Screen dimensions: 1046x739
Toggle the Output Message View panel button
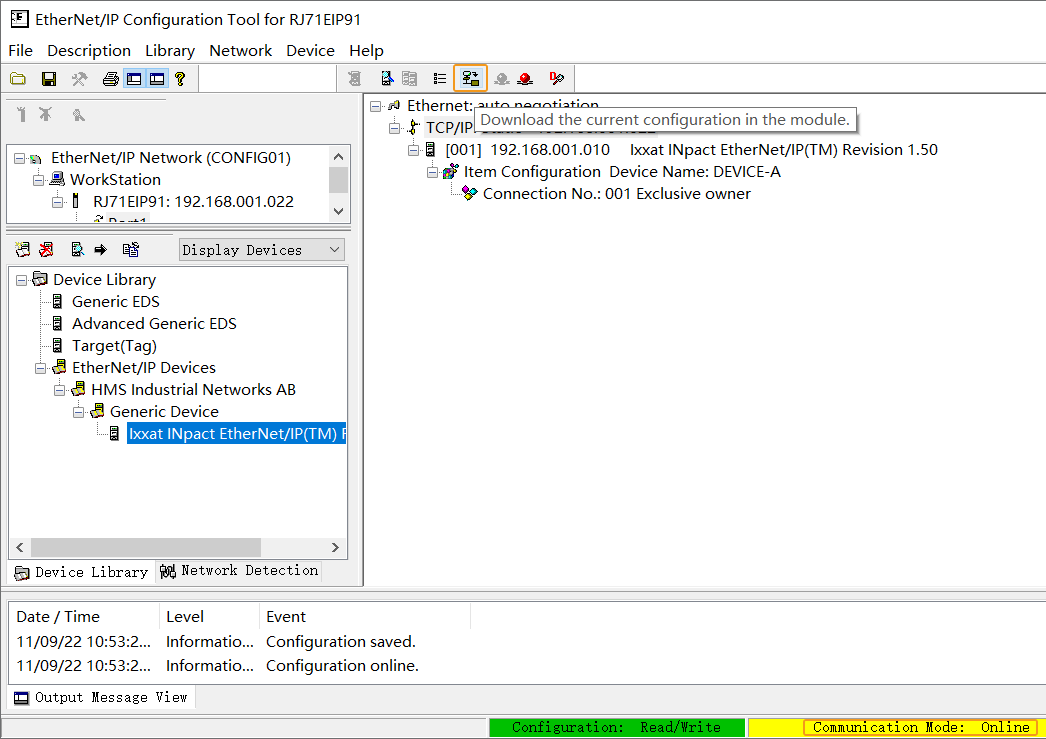101,697
